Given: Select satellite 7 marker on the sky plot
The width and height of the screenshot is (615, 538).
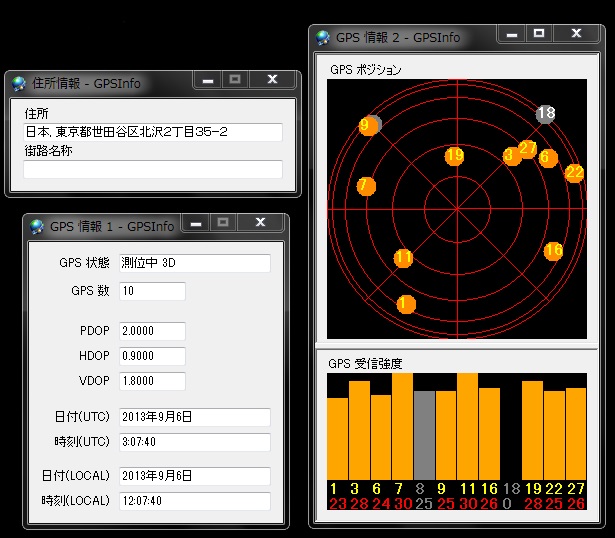Looking at the screenshot, I should pyautogui.click(x=366, y=185).
